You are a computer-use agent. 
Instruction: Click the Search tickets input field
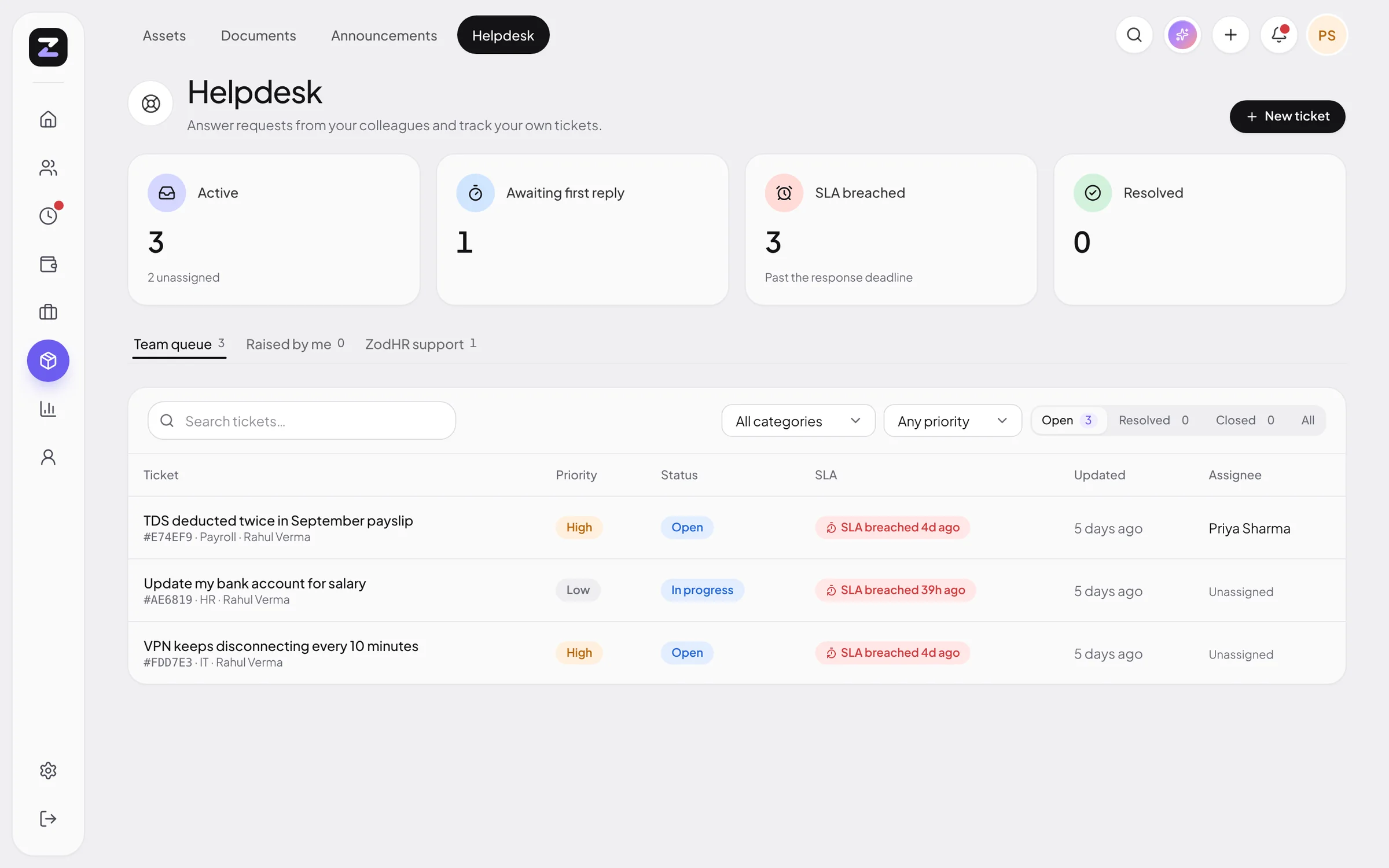[x=302, y=421]
